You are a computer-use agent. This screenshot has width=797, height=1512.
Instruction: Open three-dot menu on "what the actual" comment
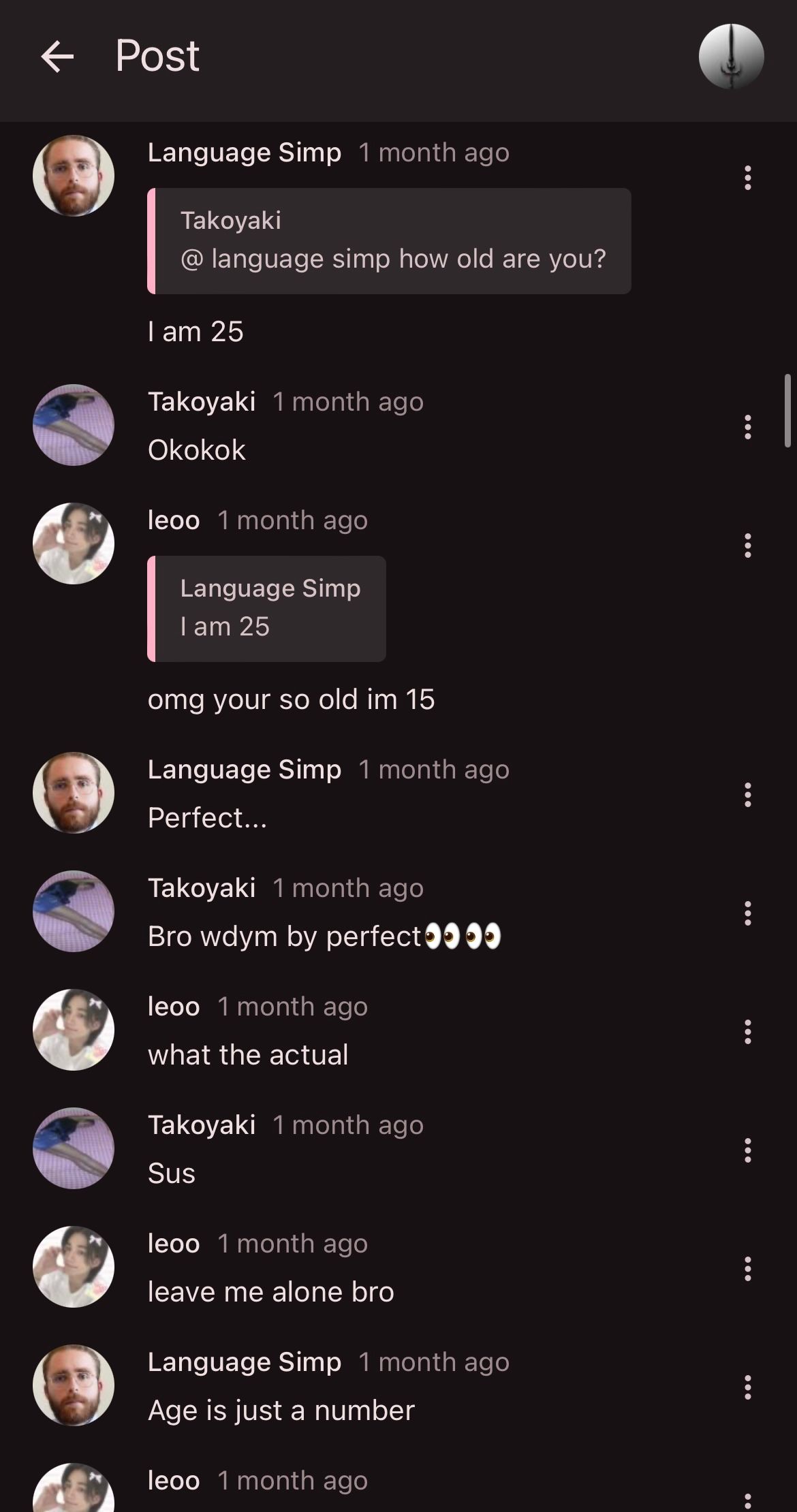point(747,1032)
